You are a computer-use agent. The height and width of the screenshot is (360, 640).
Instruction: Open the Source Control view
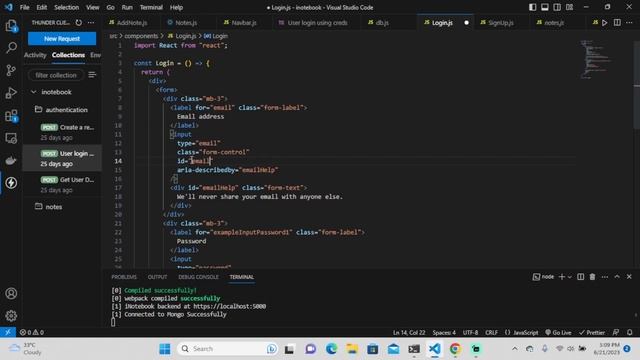11,70
